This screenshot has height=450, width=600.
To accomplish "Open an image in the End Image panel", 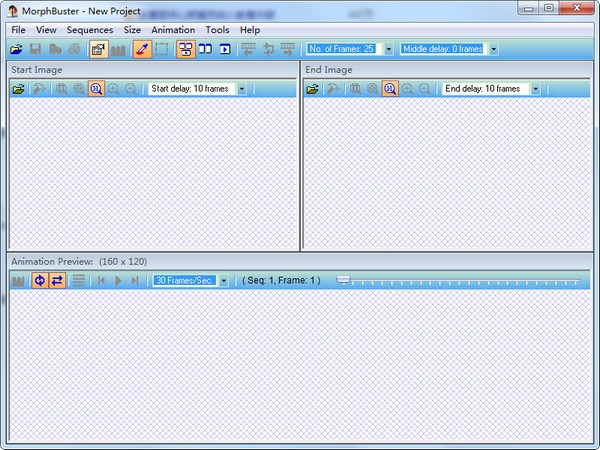I will click(313, 89).
